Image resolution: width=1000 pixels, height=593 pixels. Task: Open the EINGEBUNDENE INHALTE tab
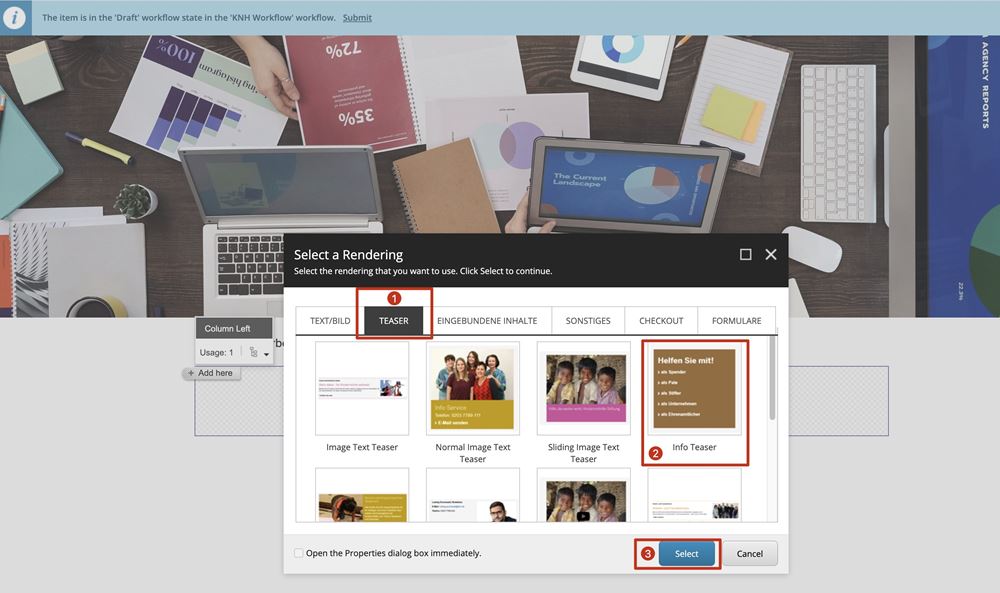[x=487, y=321]
